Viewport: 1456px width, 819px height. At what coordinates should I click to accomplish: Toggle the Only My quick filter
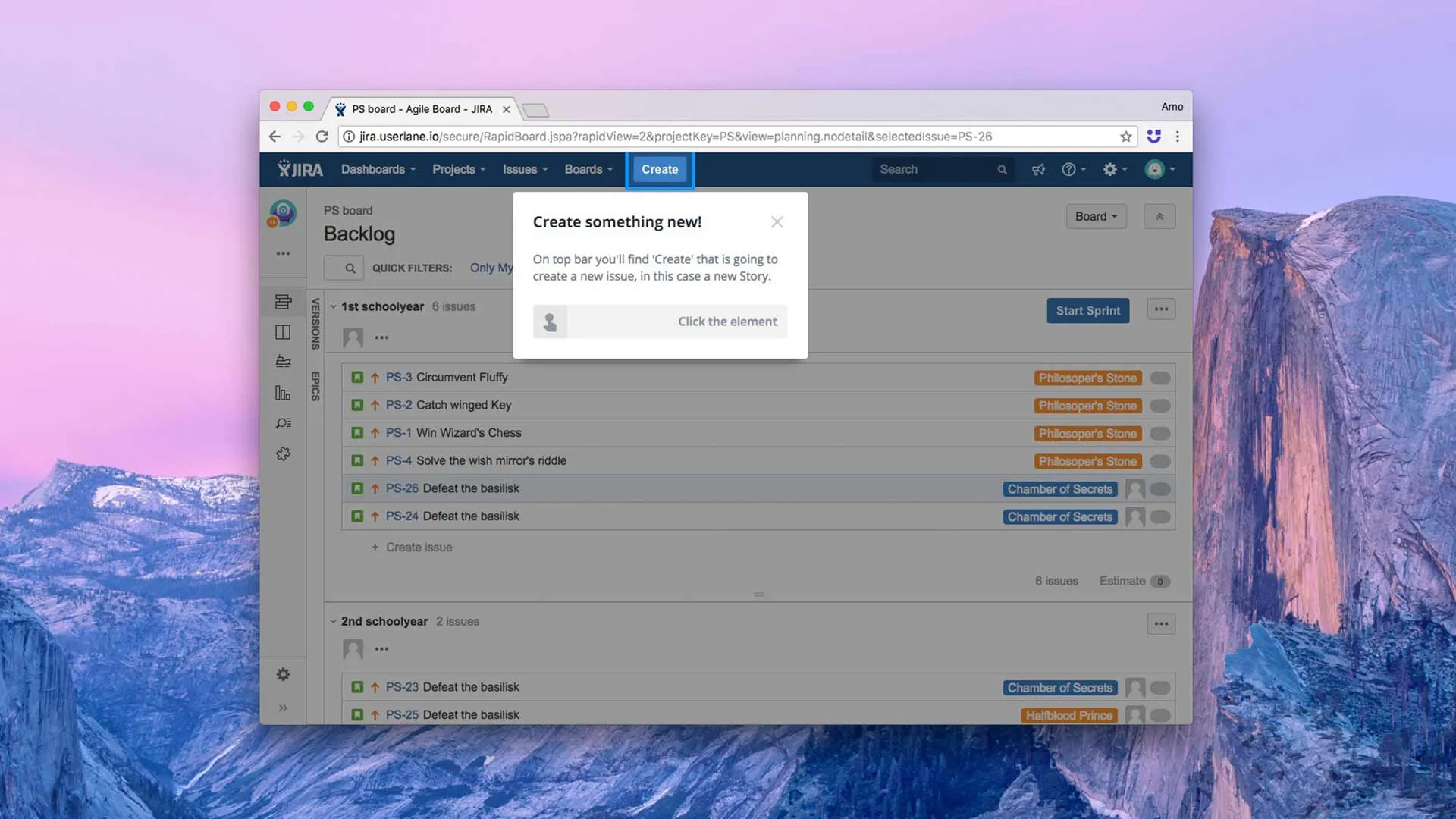pyautogui.click(x=491, y=267)
